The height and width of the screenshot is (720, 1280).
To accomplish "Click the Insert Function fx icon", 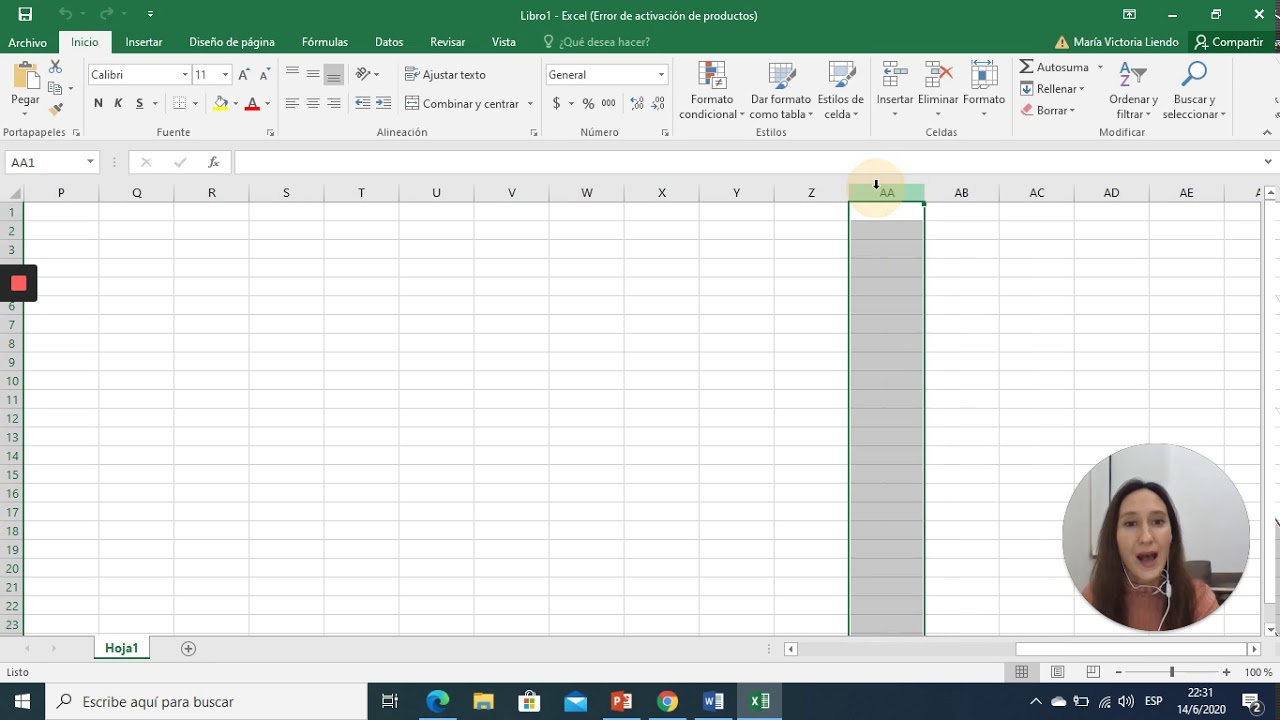I will (x=213, y=162).
